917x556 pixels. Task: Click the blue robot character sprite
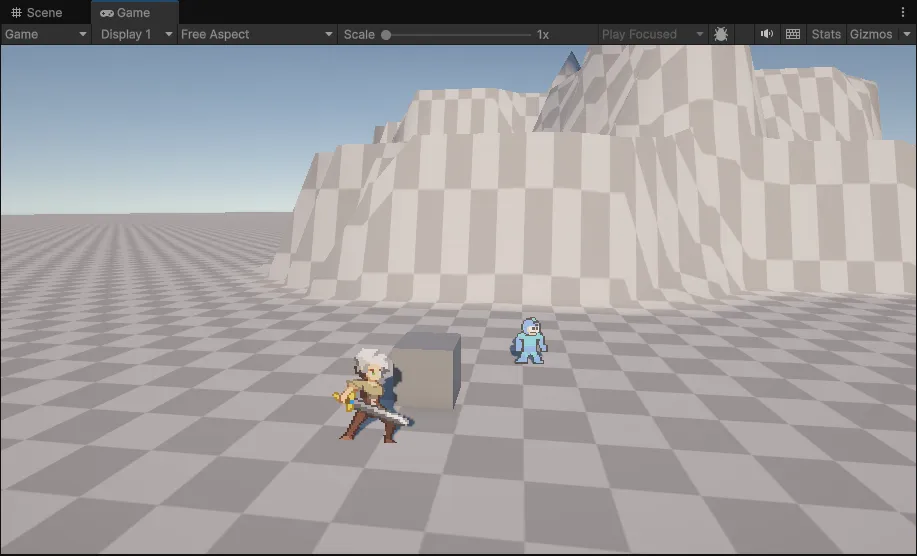tap(530, 341)
